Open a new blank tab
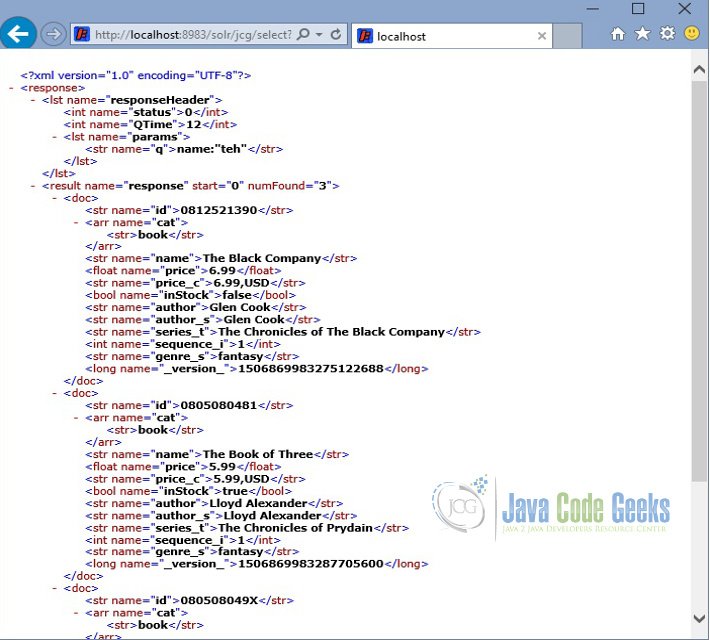Image resolution: width=710 pixels, height=640 pixels. pos(567,36)
